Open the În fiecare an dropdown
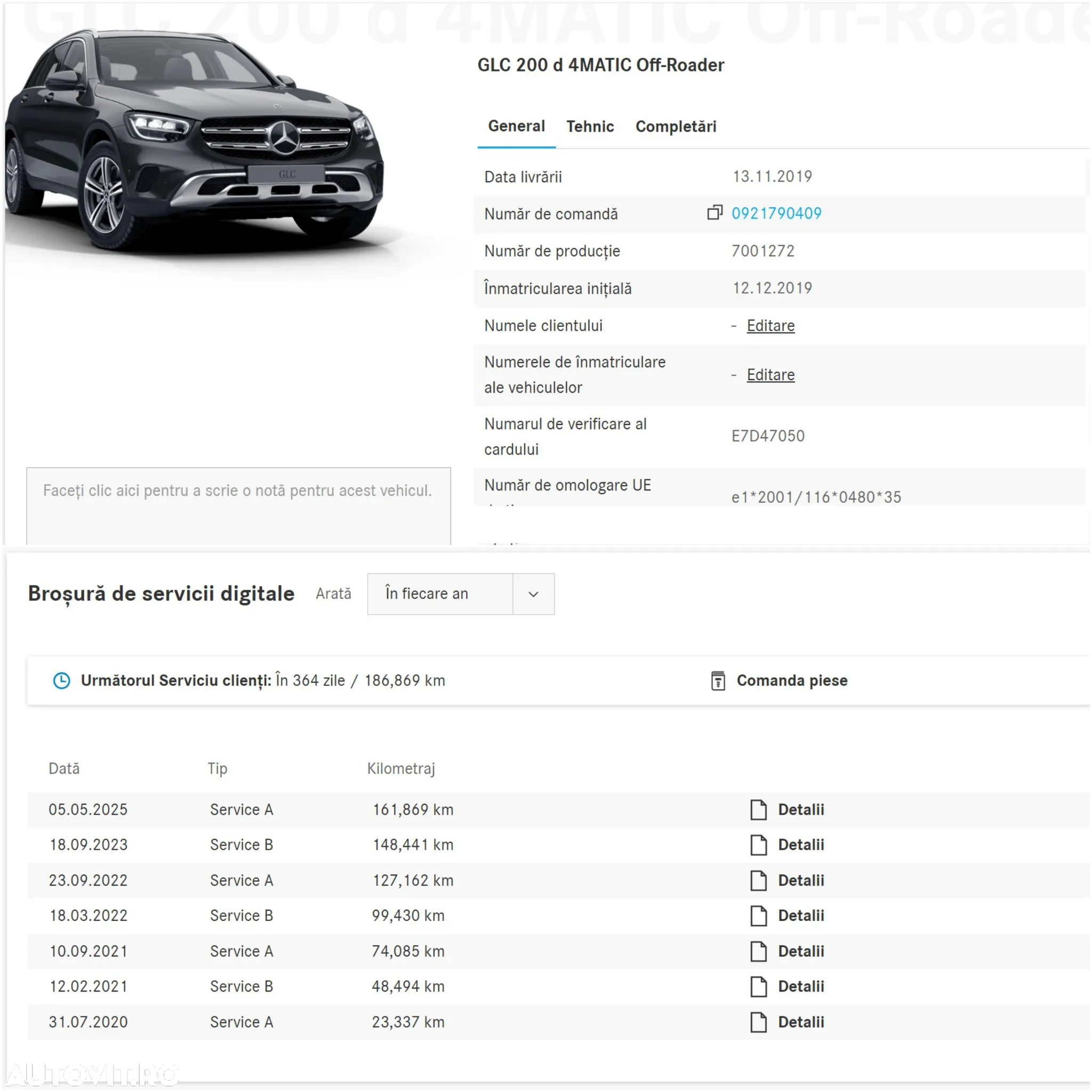Viewport: 1092px width, 1092px height. [x=461, y=594]
